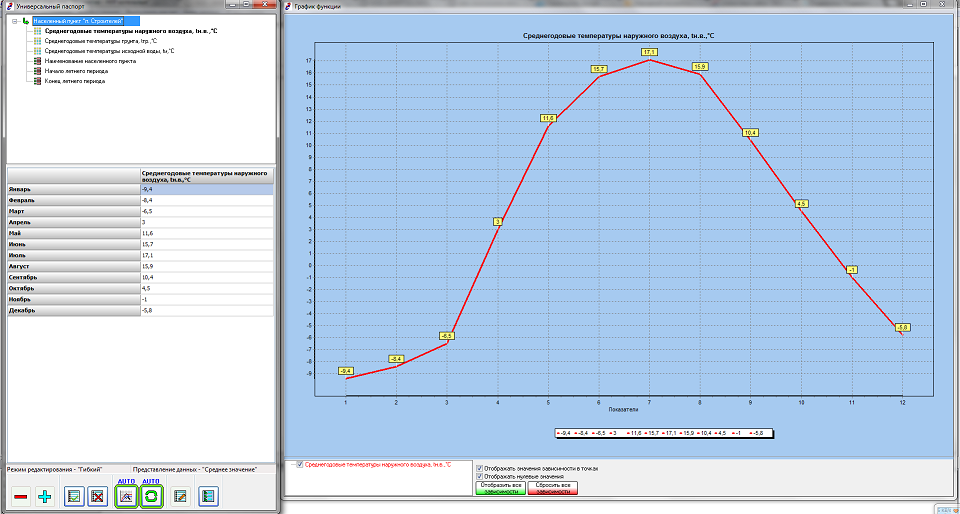Click the table column header for air temperatures
This screenshot has width=960, height=514.
(x=206, y=176)
